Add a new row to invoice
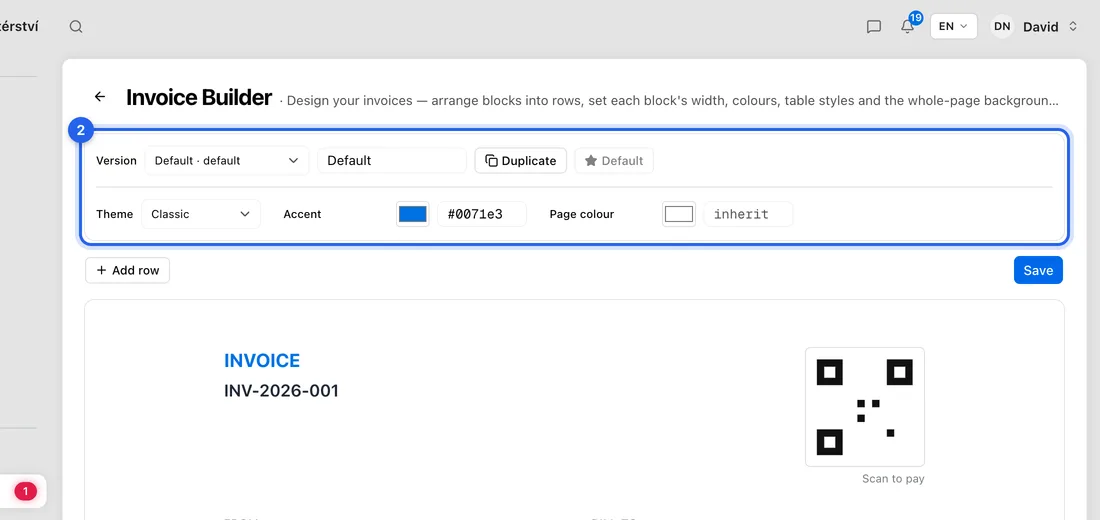This screenshot has width=1100, height=520. click(x=128, y=270)
